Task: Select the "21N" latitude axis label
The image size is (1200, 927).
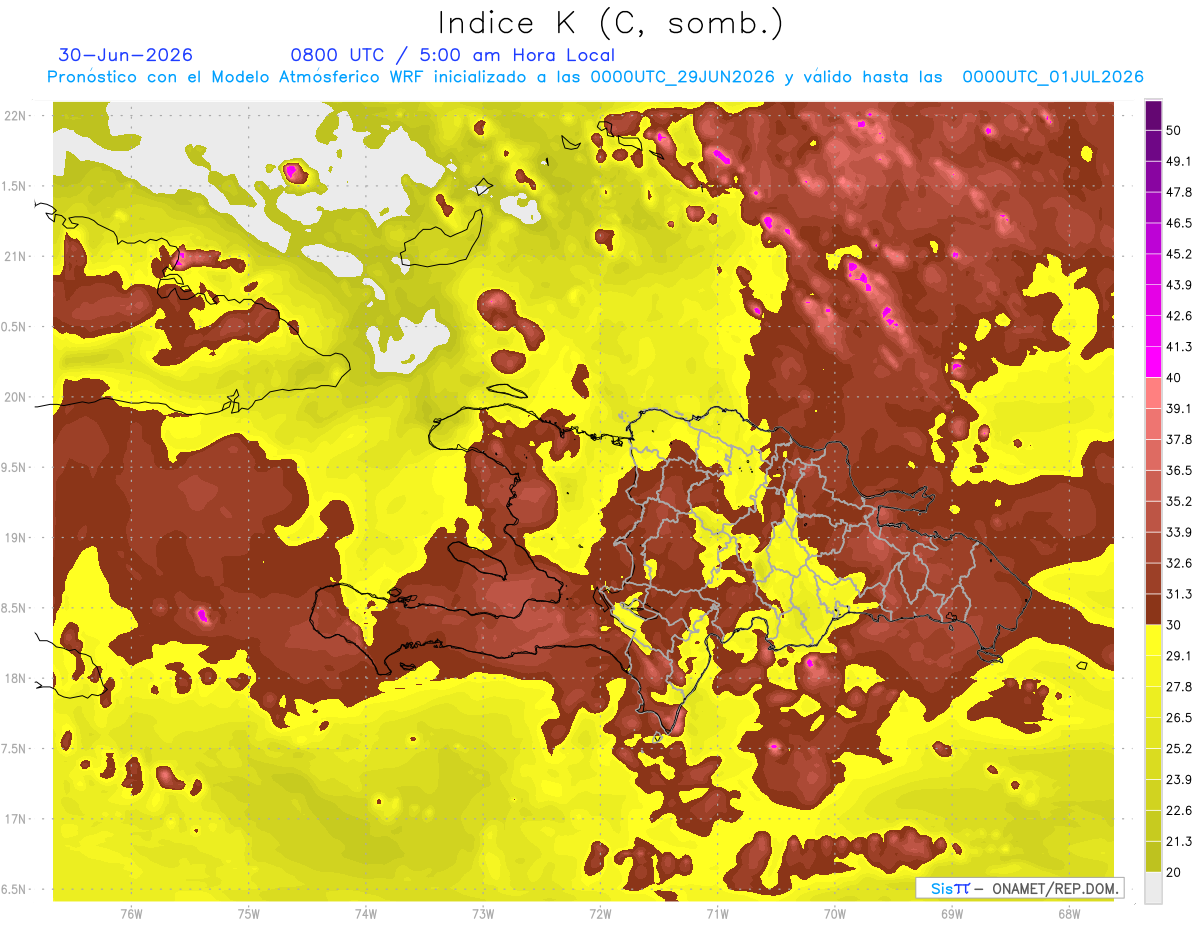Action: point(17,256)
